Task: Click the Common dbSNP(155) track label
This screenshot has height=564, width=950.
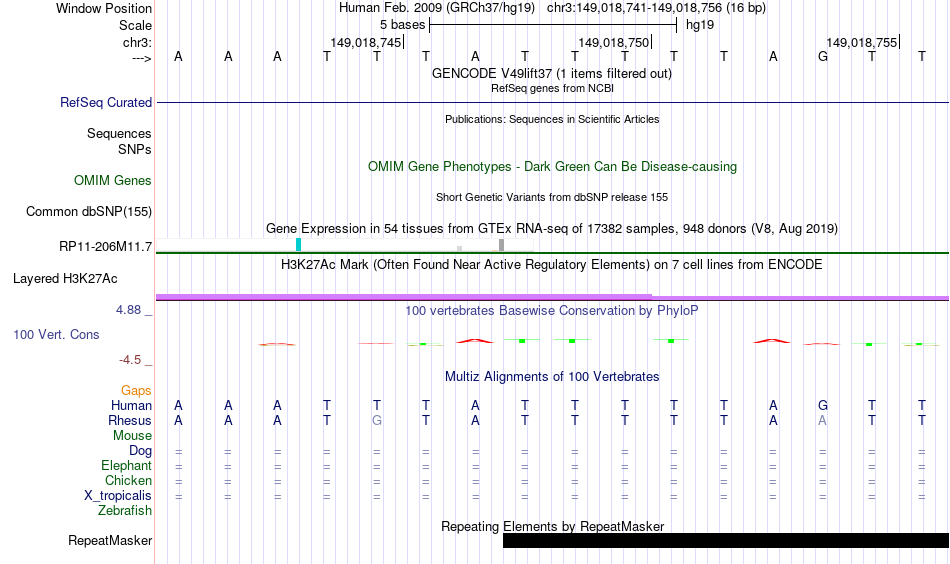Action: pos(89,211)
